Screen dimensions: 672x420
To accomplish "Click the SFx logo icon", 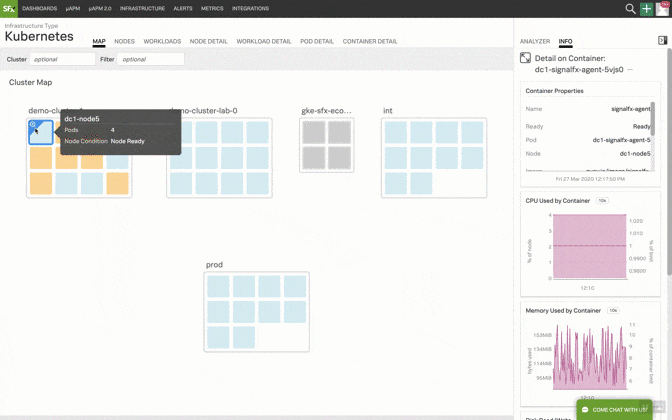I will (8, 9).
